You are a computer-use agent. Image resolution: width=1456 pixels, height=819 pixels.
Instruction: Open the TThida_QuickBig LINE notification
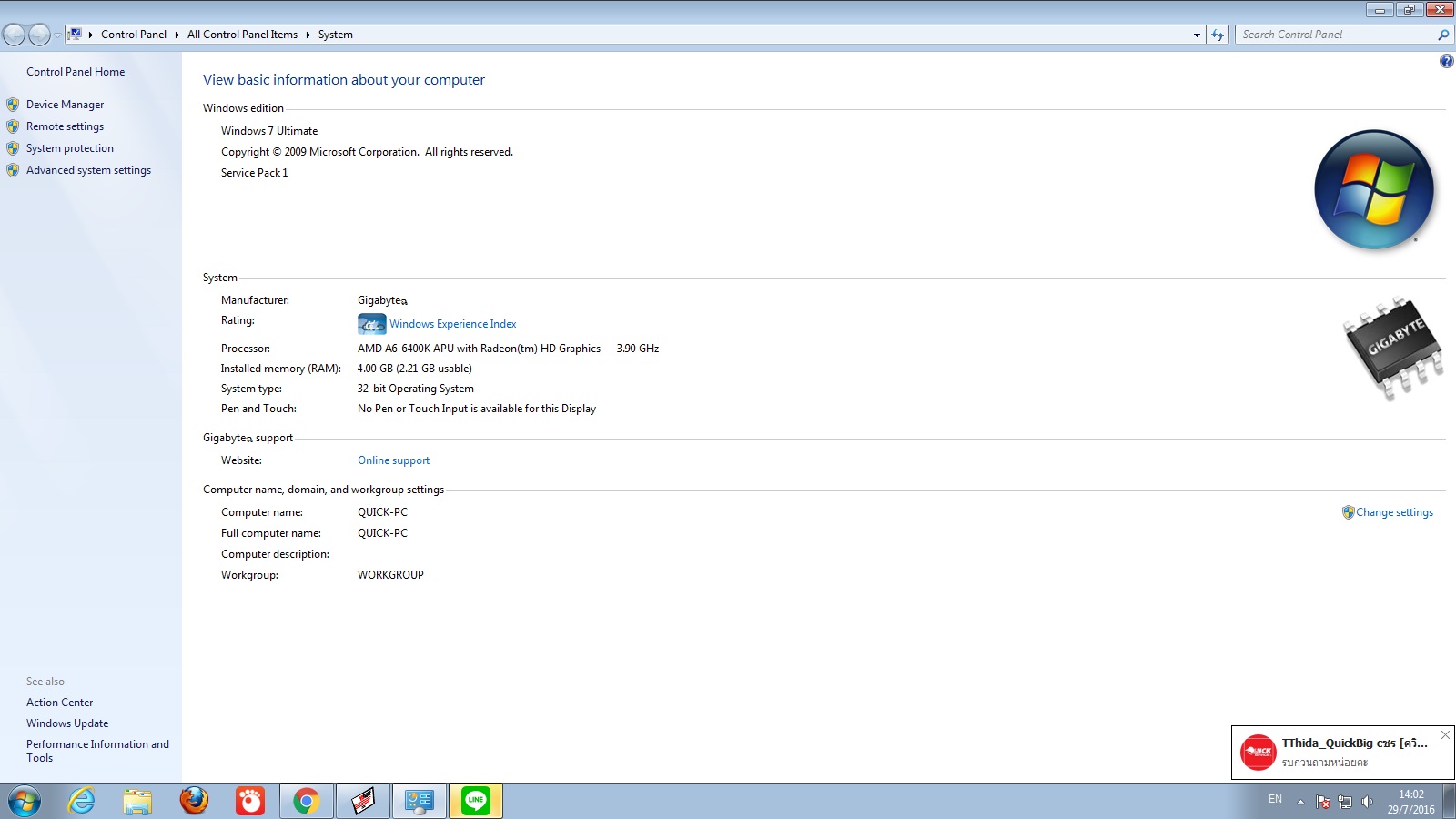point(1343,753)
